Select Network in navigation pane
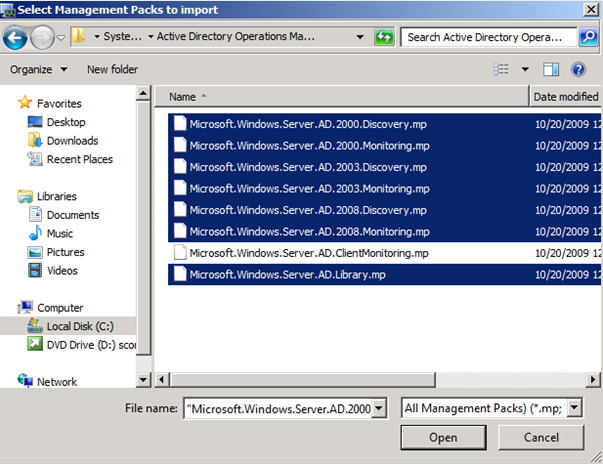This screenshot has height=464, width=603. tap(57, 382)
